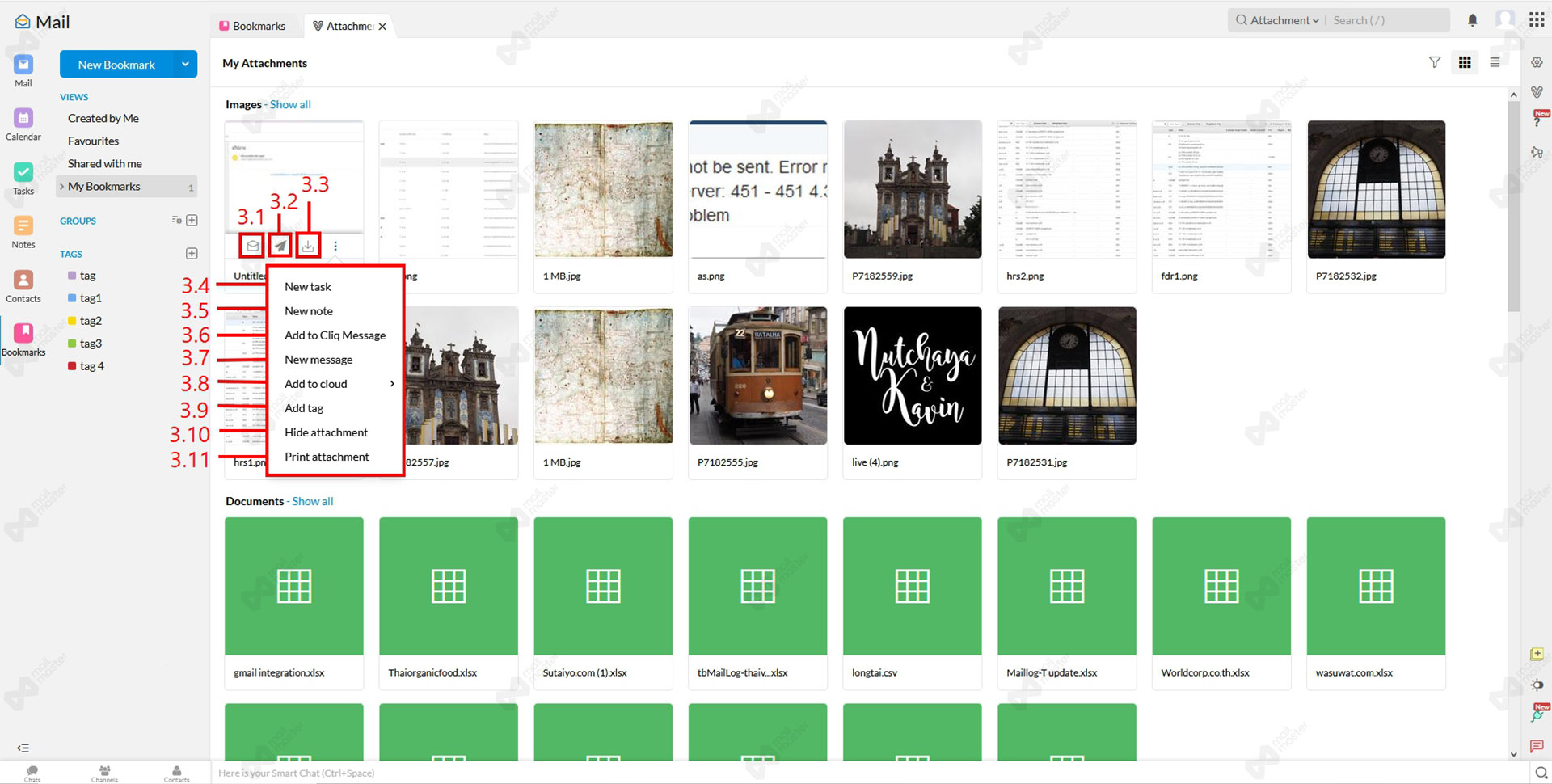Click the download icon on the attachment
1552x784 pixels.
(x=308, y=245)
